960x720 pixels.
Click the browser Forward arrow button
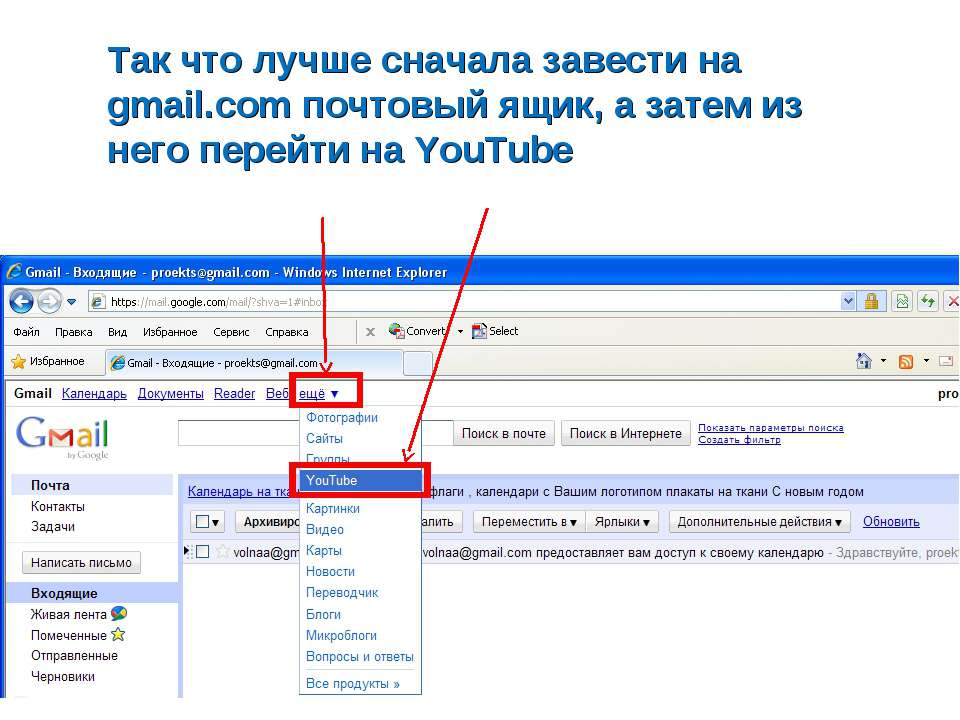(x=50, y=301)
